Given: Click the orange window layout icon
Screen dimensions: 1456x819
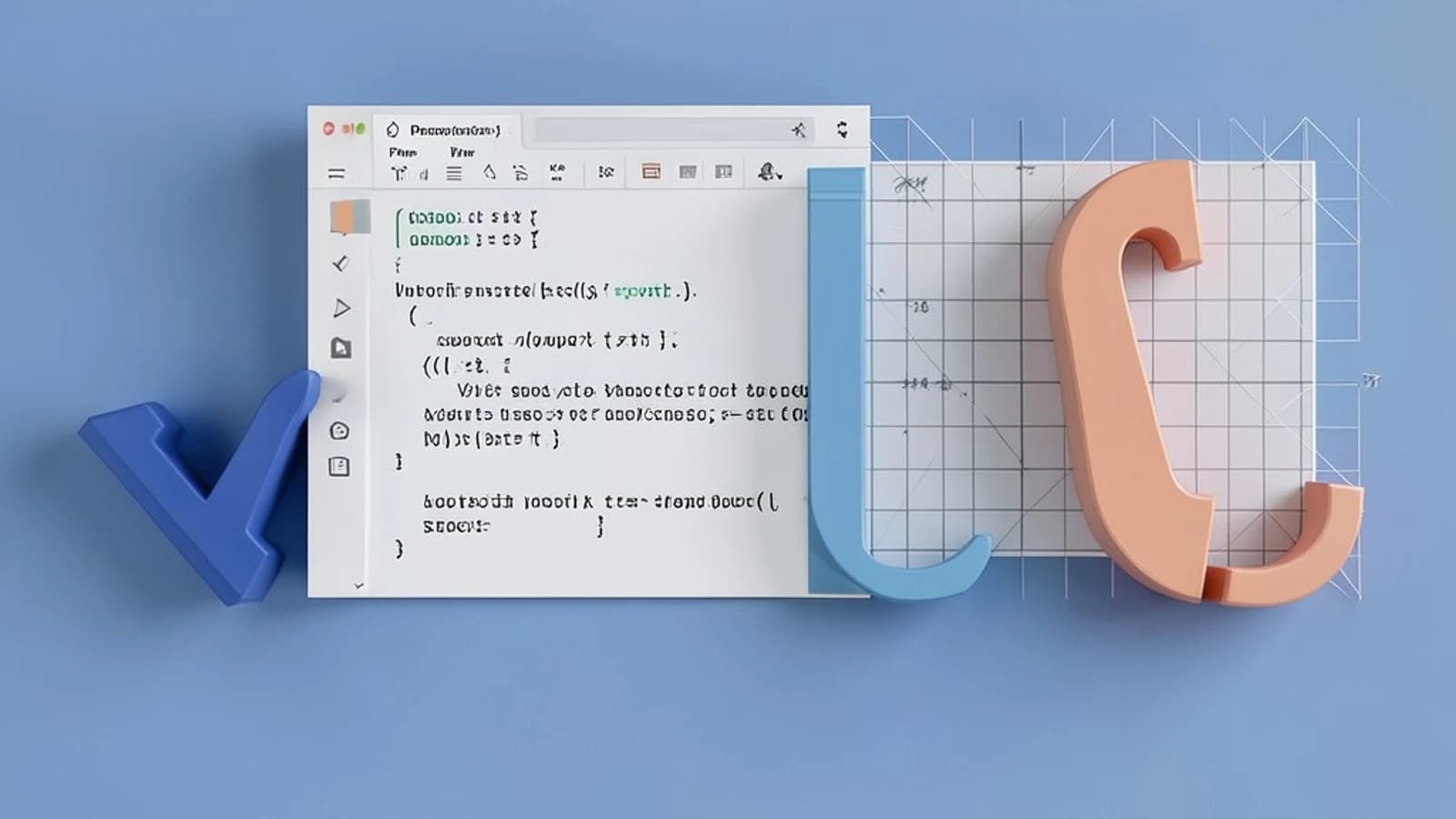Looking at the screenshot, I should (x=651, y=172).
